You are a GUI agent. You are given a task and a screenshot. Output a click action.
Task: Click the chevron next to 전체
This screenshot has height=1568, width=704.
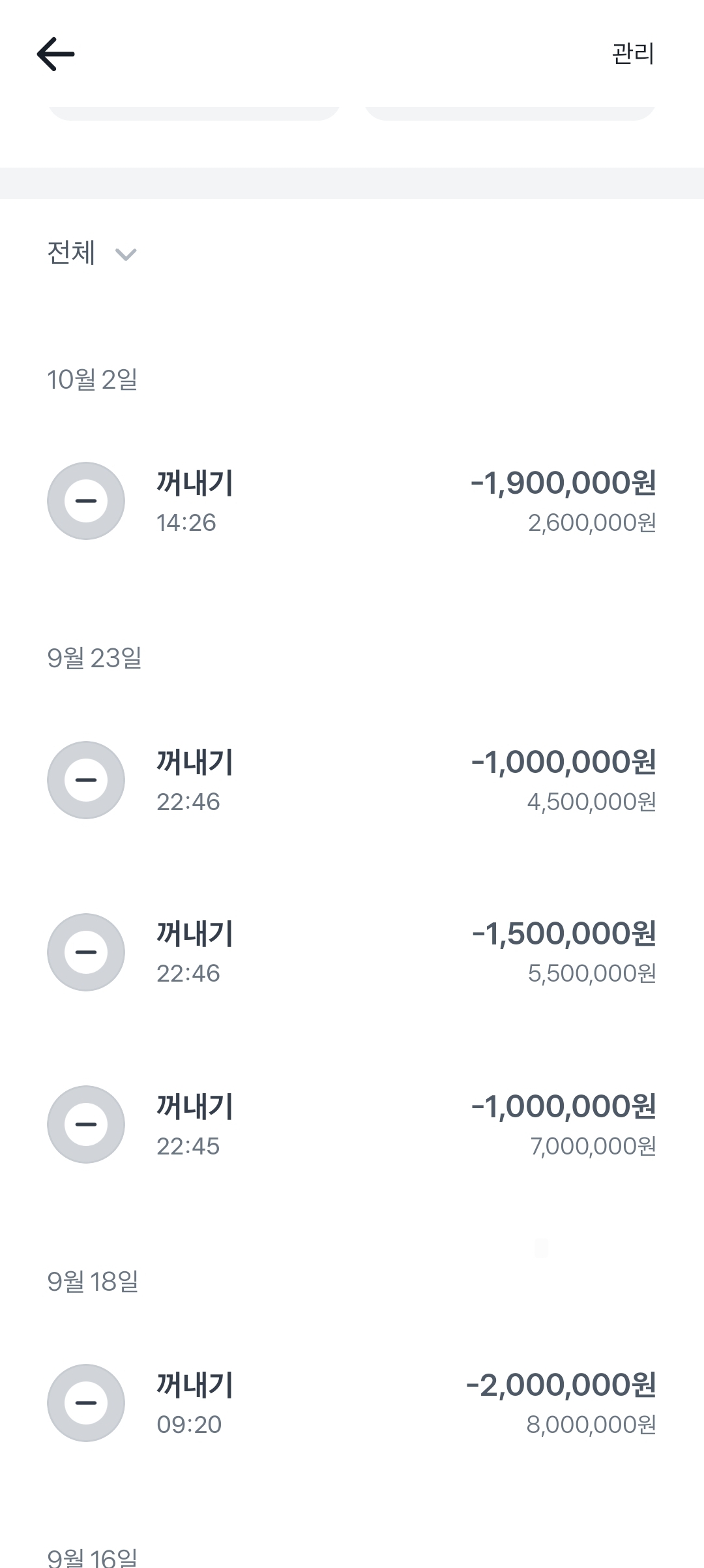coord(126,254)
